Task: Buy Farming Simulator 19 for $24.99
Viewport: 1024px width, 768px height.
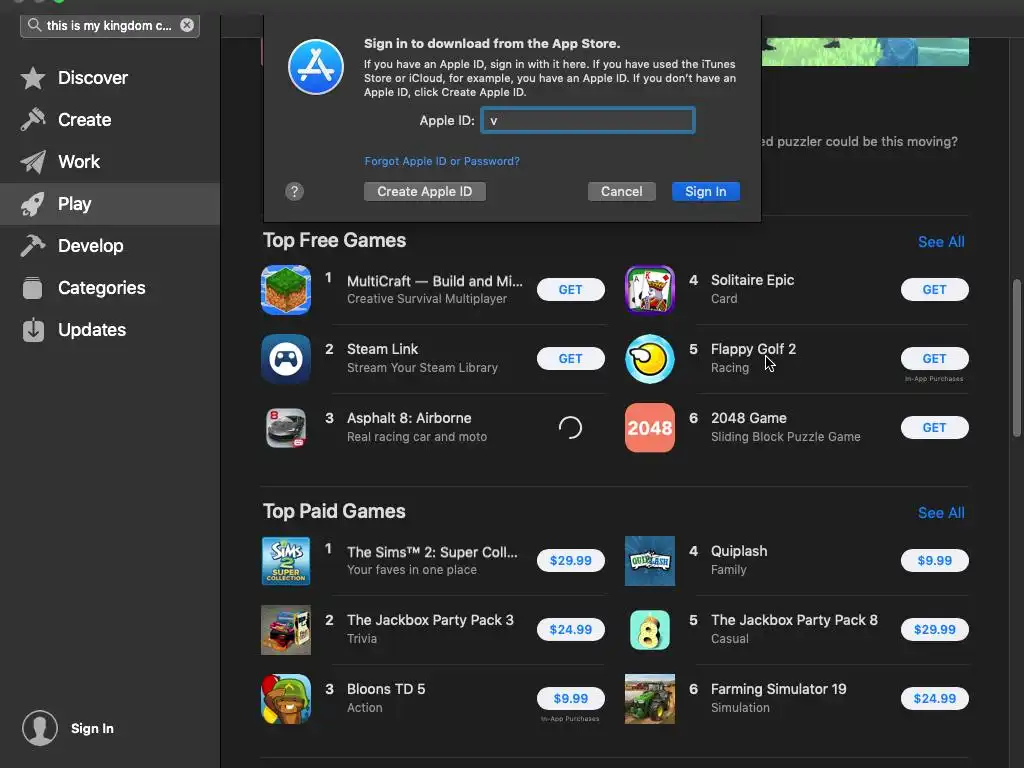Action: (935, 698)
